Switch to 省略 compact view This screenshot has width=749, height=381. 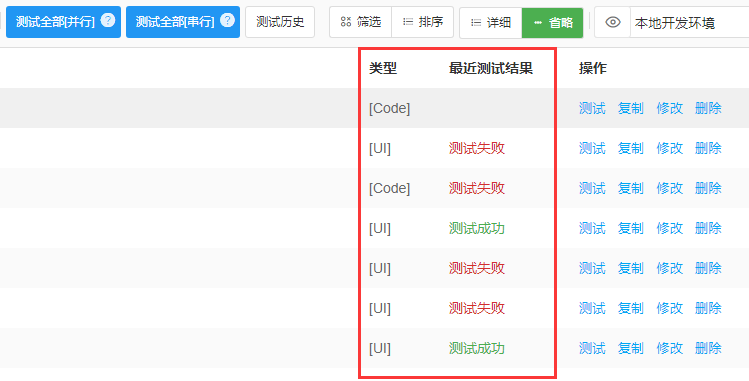[x=553, y=22]
